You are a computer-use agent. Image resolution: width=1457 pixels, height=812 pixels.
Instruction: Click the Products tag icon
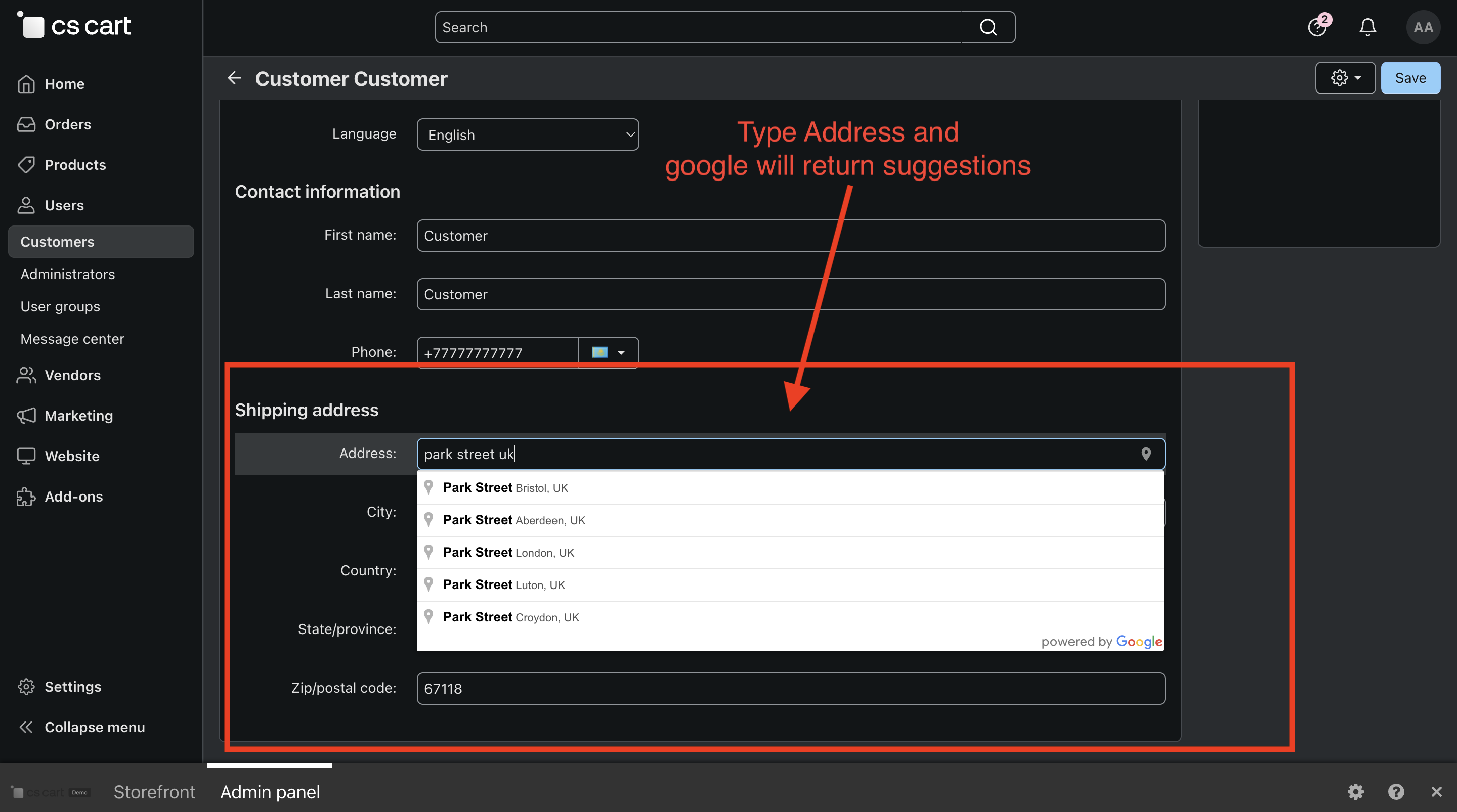click(x=26, y=164)
